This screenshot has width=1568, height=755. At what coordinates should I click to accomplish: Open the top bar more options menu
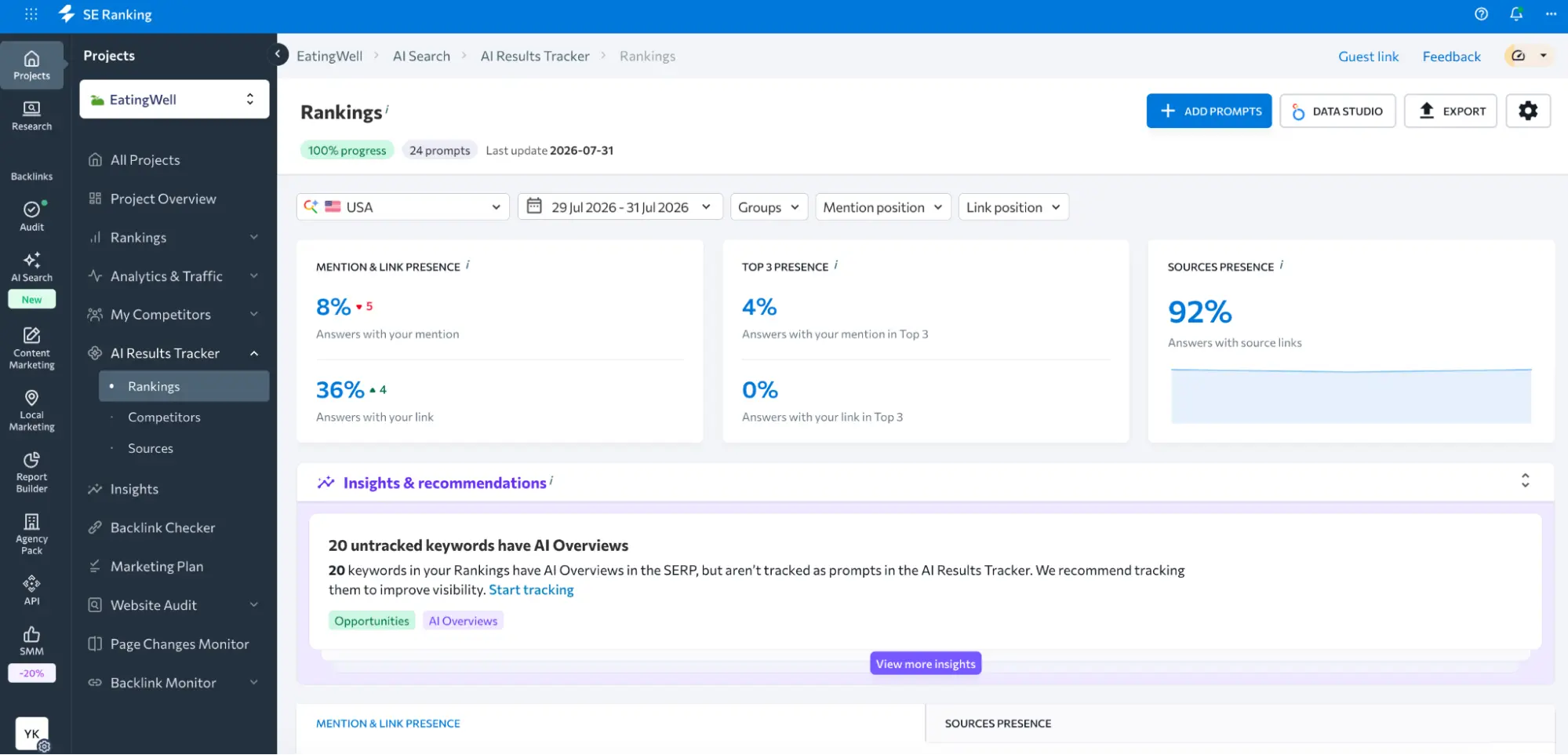pos(1551,14)
